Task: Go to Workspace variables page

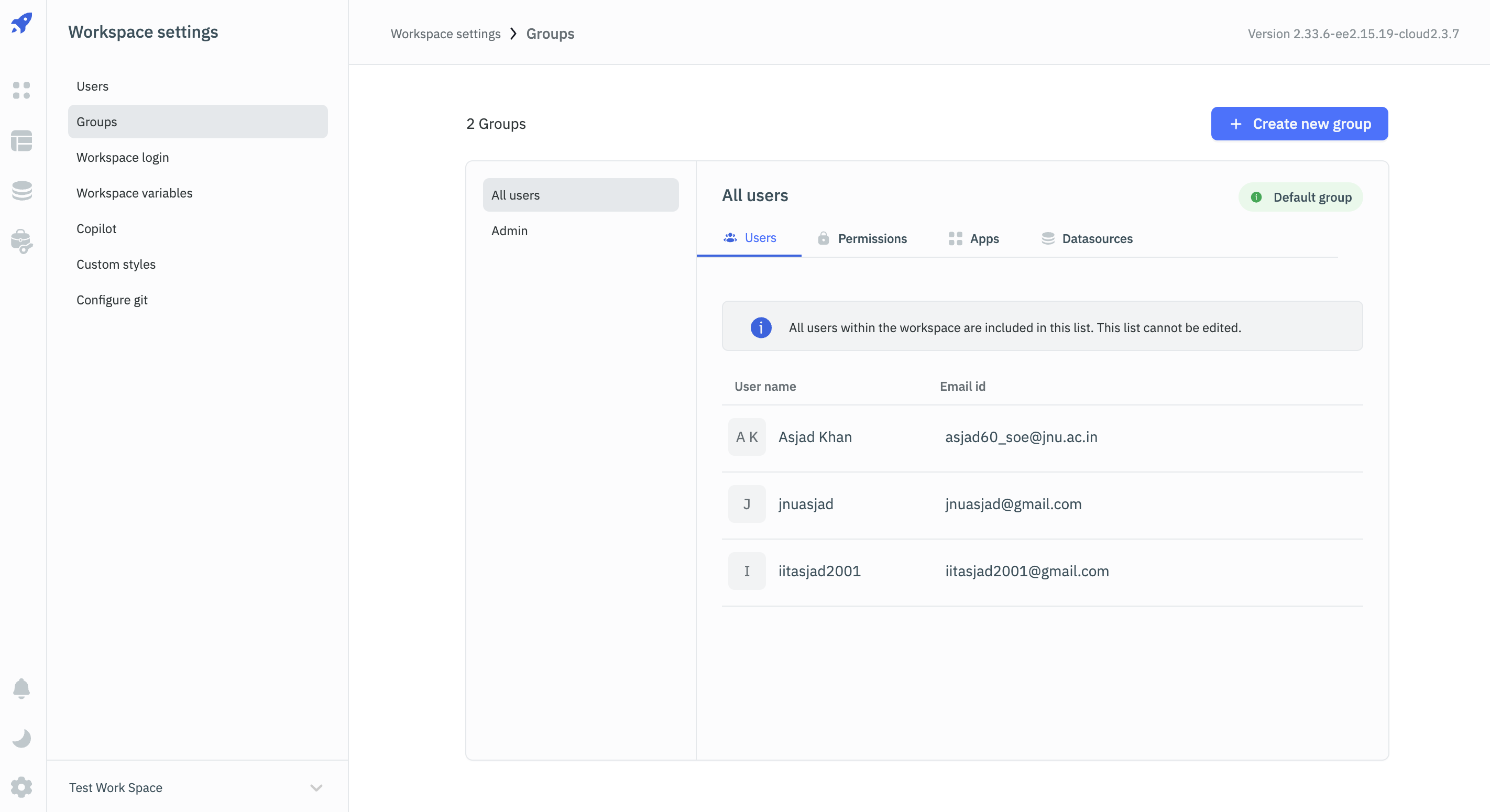Action: coord(134,193)
